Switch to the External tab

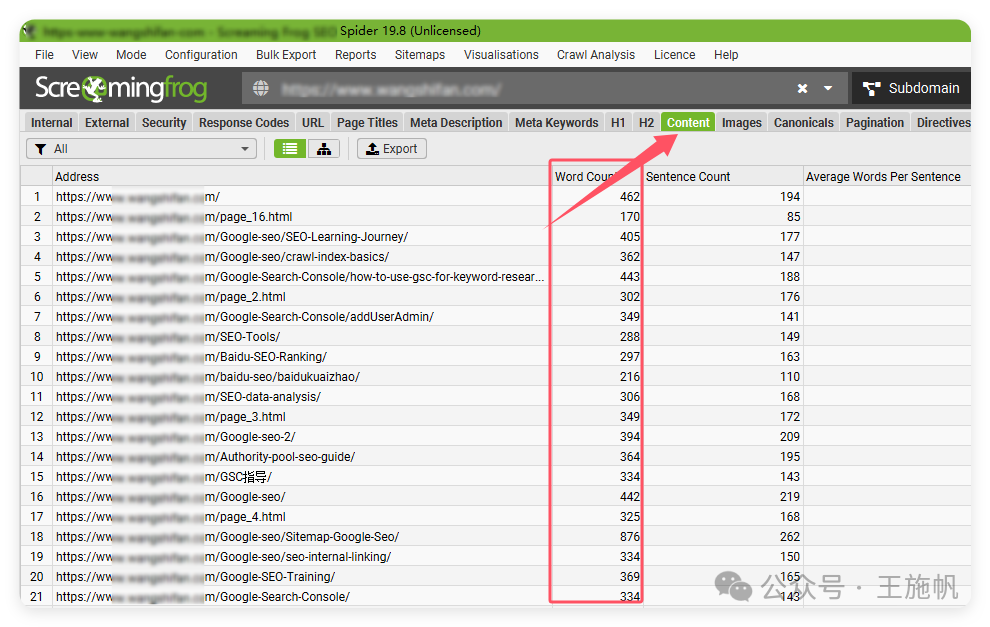(x=107, y=122)
